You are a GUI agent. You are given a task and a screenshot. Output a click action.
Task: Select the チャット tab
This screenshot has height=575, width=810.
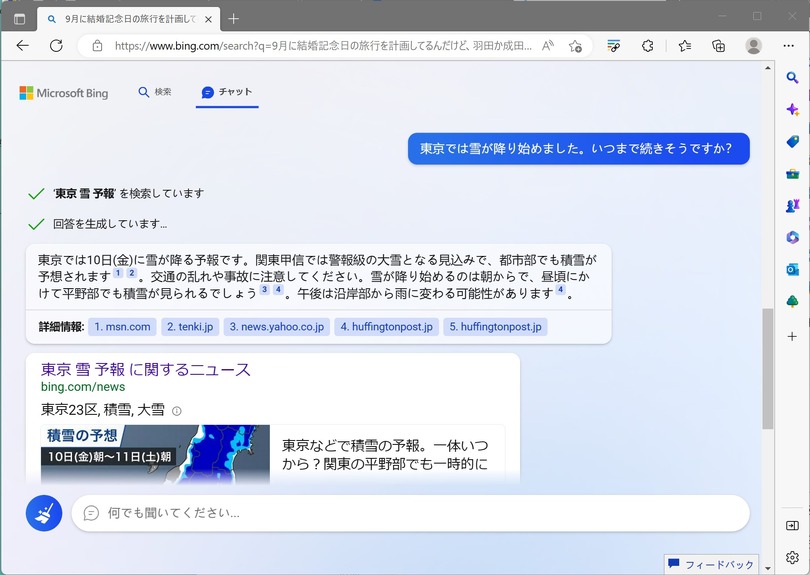click(227, 92)
